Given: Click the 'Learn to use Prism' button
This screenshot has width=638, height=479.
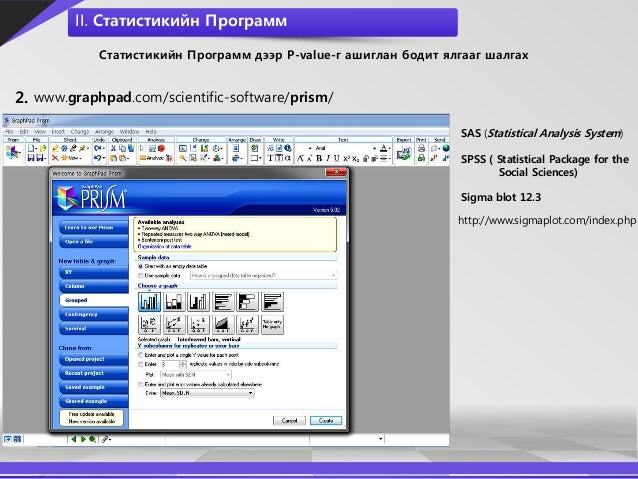Looking at the screenshot, I should coord(94,227).
